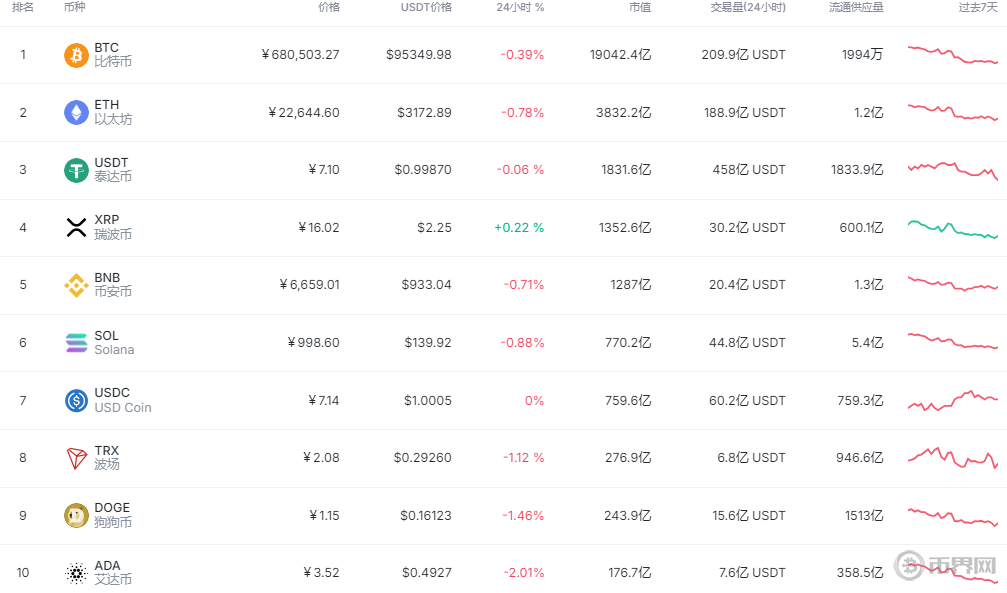Click the Solana SOL coin icon
This screenshot has width=1007, height=593.
click(76, 343)
